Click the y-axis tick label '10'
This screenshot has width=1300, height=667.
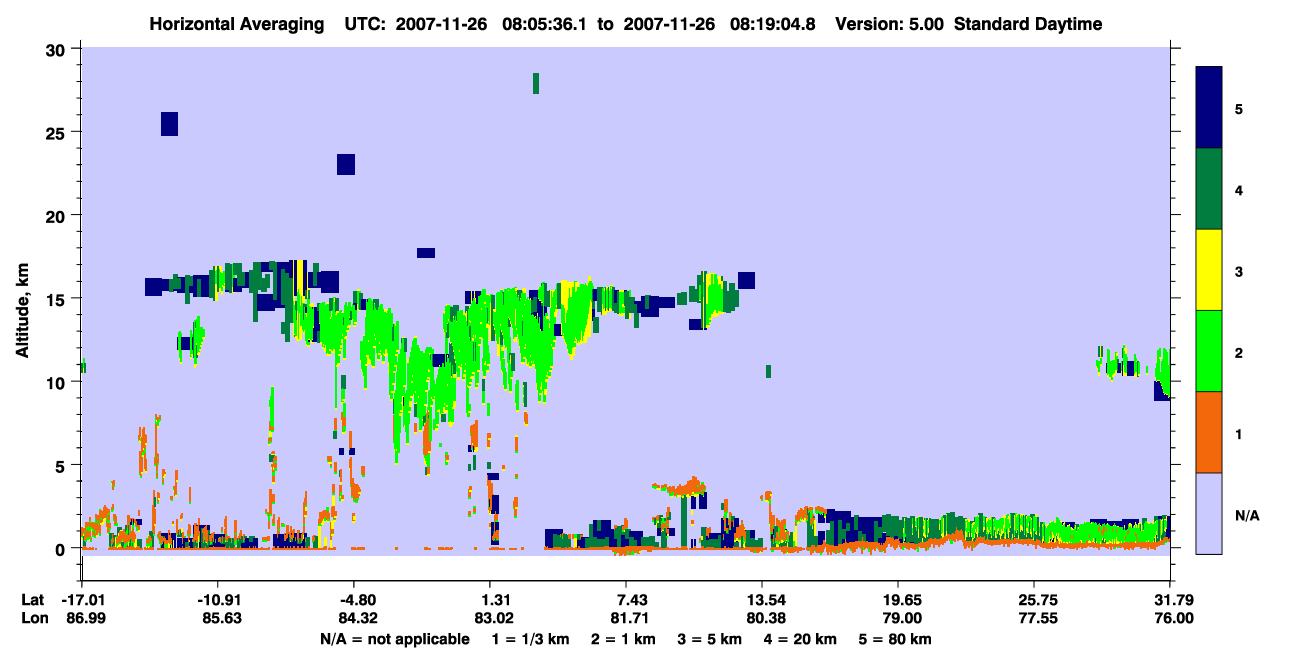57,382
